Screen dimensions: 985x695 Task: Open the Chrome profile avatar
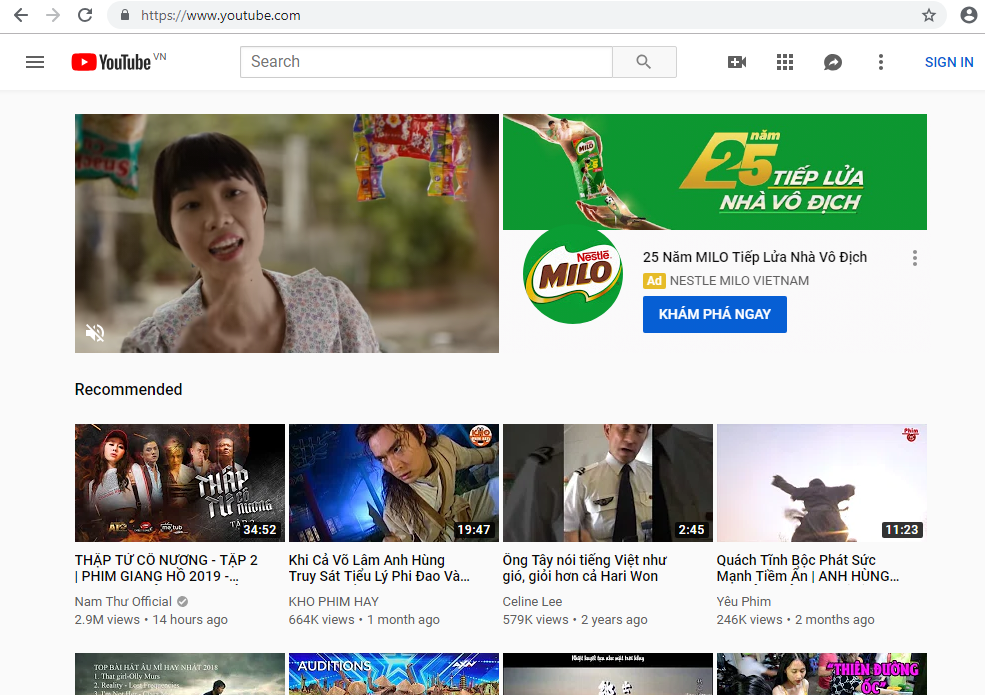pos(968,15)
